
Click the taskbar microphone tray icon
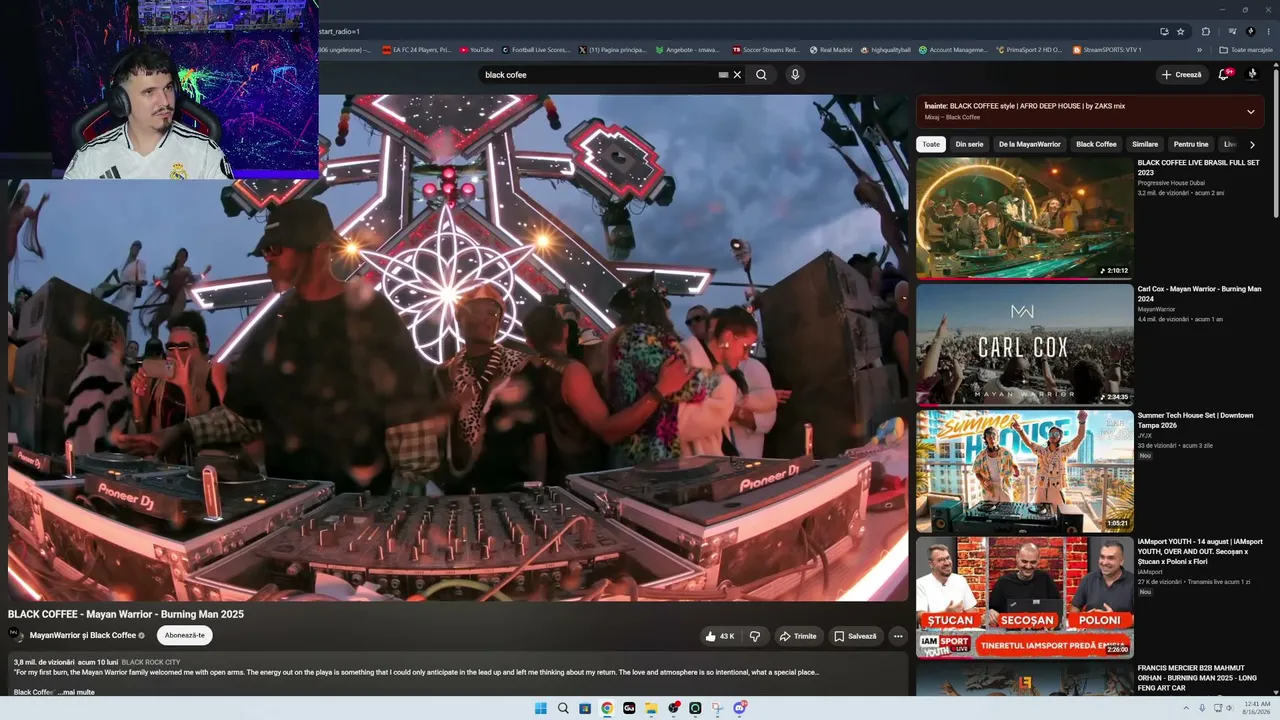tap(1202, 708)
